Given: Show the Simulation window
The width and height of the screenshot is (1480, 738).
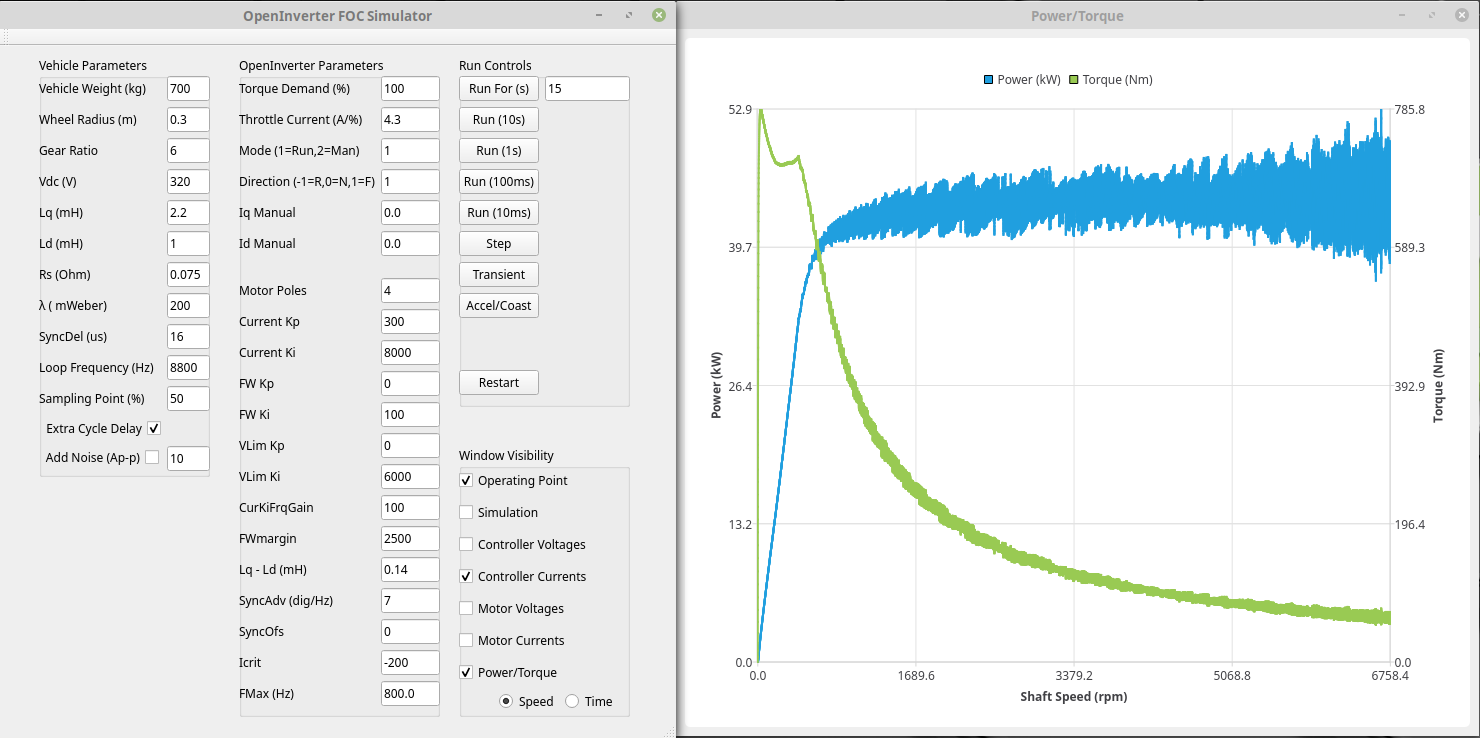Looking at the screenshot, I should coord(466,513).
